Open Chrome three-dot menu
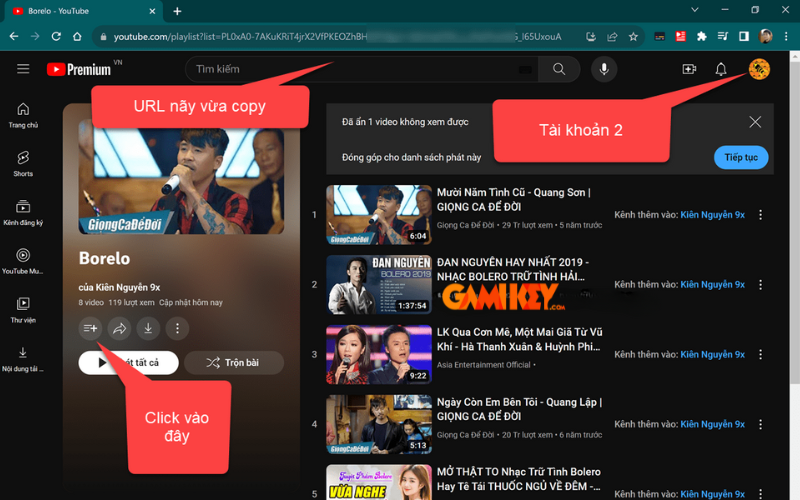The height and width of the screenshot is (500, 800). (x=786, y=37)
